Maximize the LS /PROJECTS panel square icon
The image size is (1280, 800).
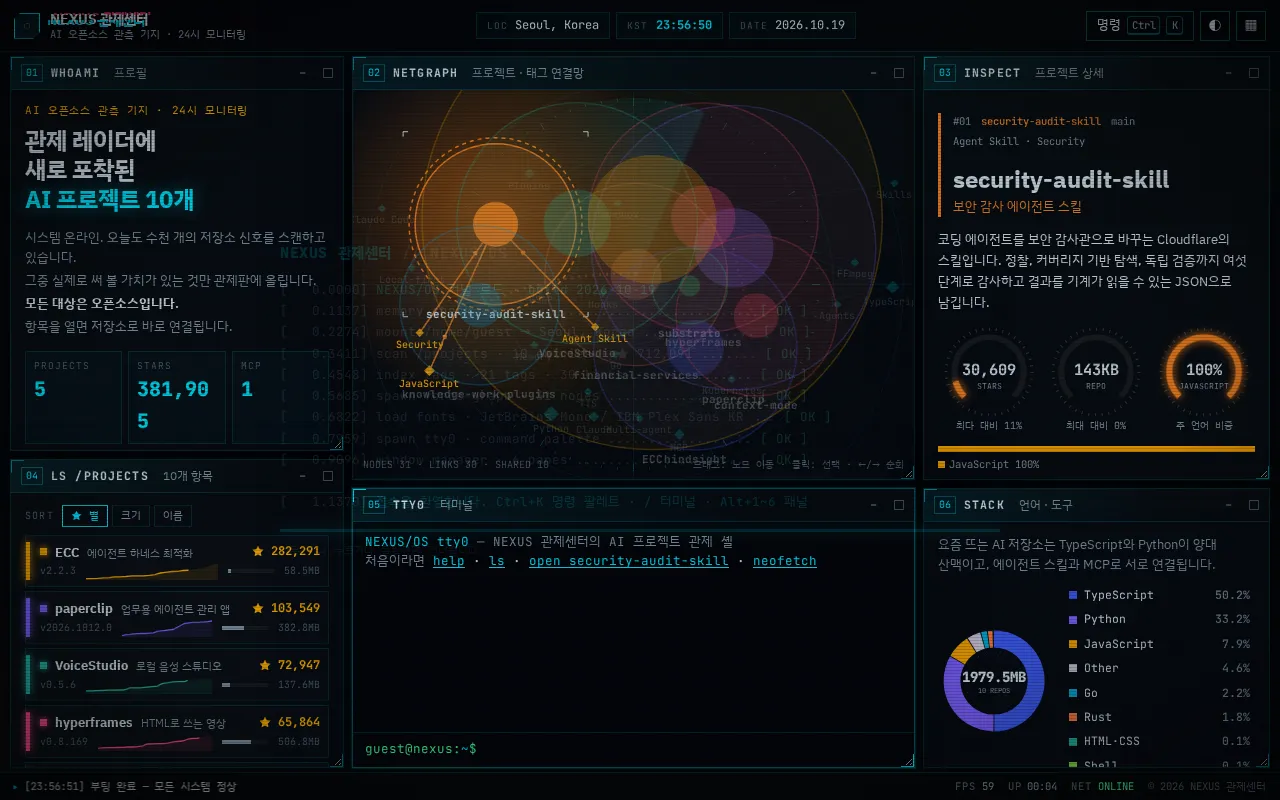tap(328, 476)
